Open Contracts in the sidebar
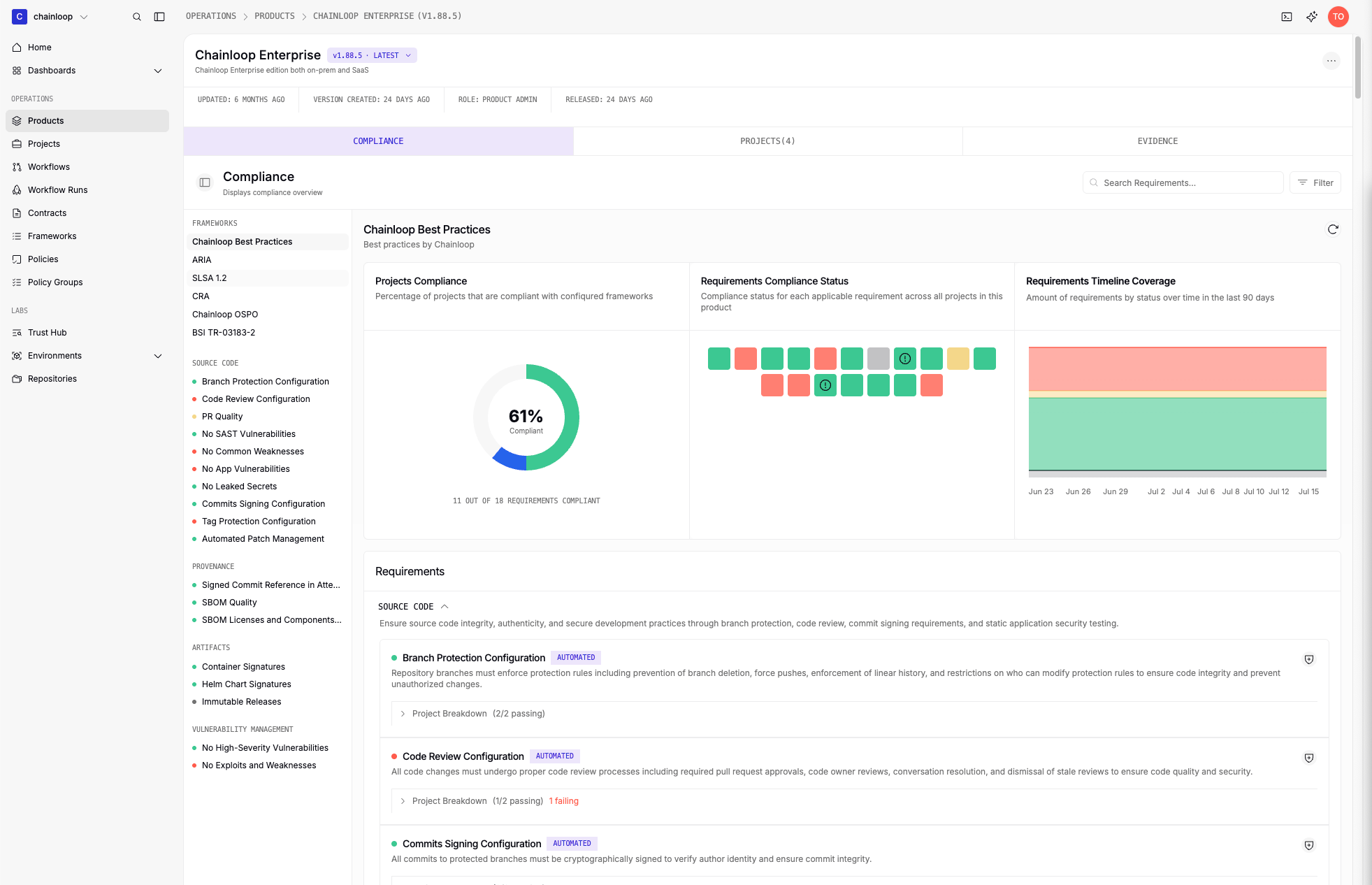The image size is (1372, 885). click(x=87, y=213)
